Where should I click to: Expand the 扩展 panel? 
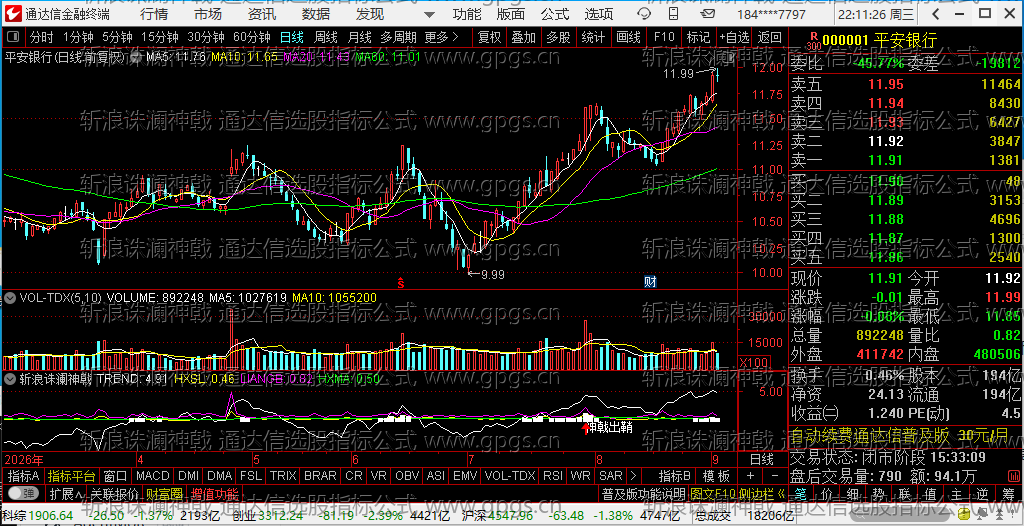(66, 493)
